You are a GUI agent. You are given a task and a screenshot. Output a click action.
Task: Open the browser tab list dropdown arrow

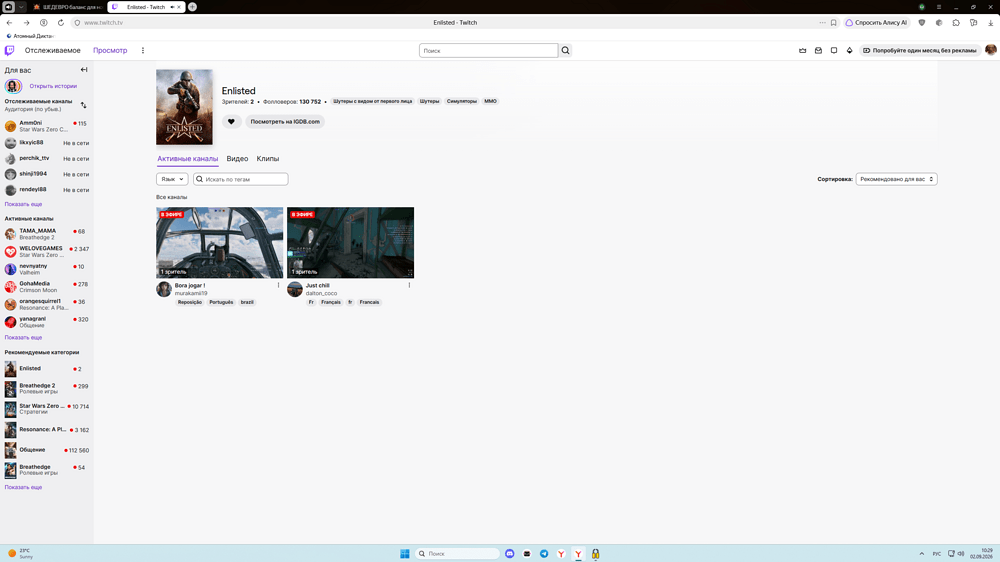21,6
